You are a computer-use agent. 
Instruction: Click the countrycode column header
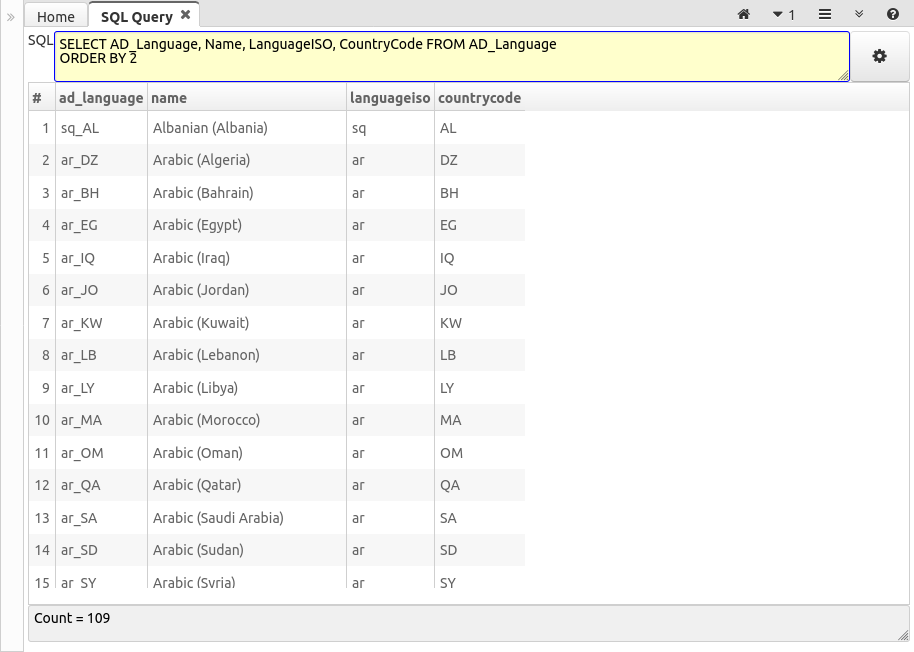[479, 98]
